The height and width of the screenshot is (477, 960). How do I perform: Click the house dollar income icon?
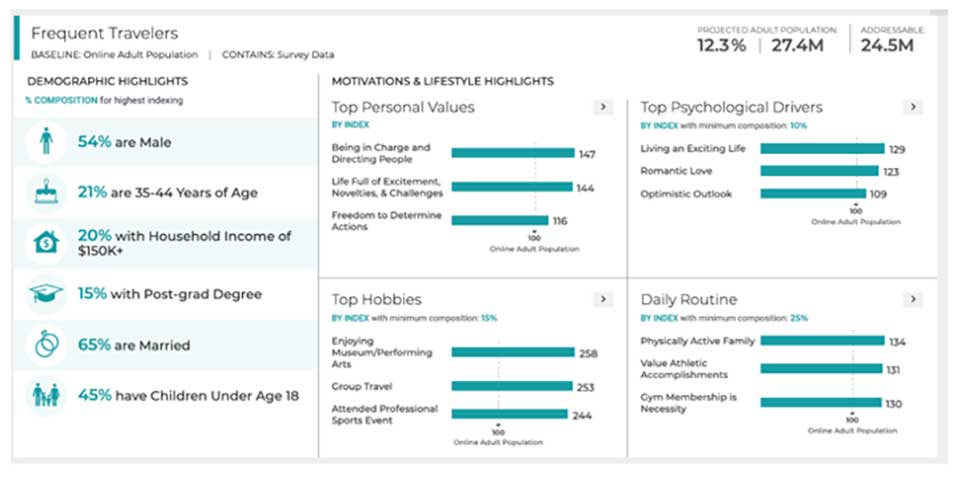click(x=46, y=243)
